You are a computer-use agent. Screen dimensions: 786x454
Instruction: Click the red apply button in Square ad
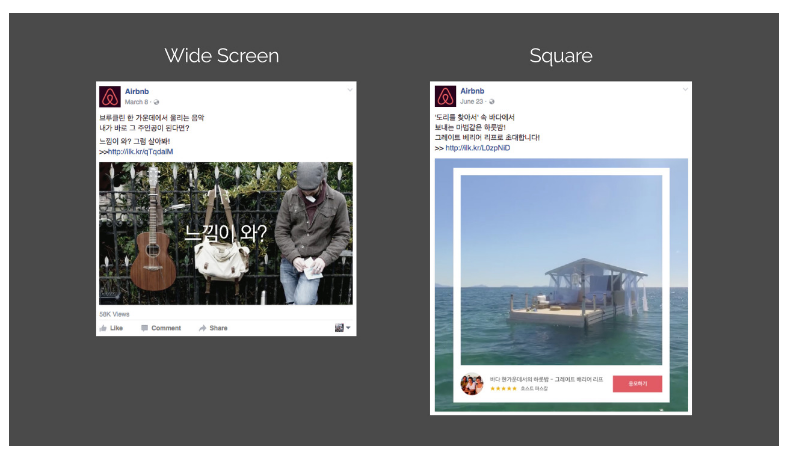[x=637, y=384]
